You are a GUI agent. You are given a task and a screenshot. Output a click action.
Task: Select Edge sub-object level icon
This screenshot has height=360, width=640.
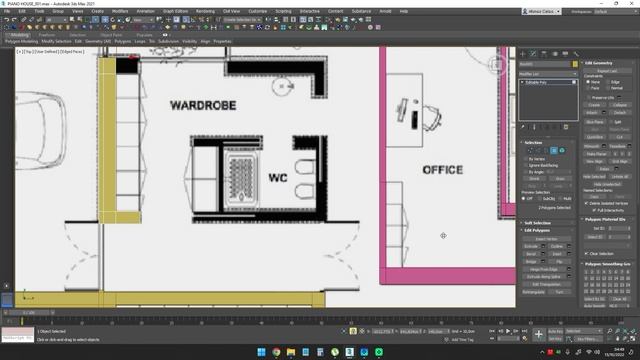click(538, 151)
